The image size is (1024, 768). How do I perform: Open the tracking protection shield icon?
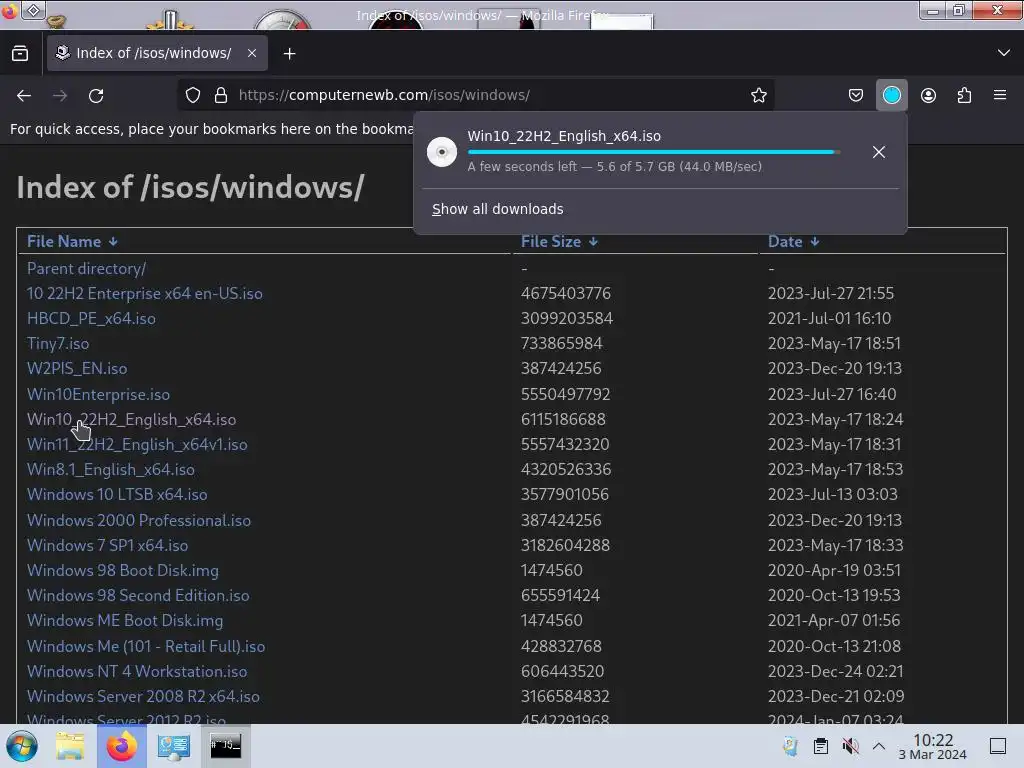[193, 95]
